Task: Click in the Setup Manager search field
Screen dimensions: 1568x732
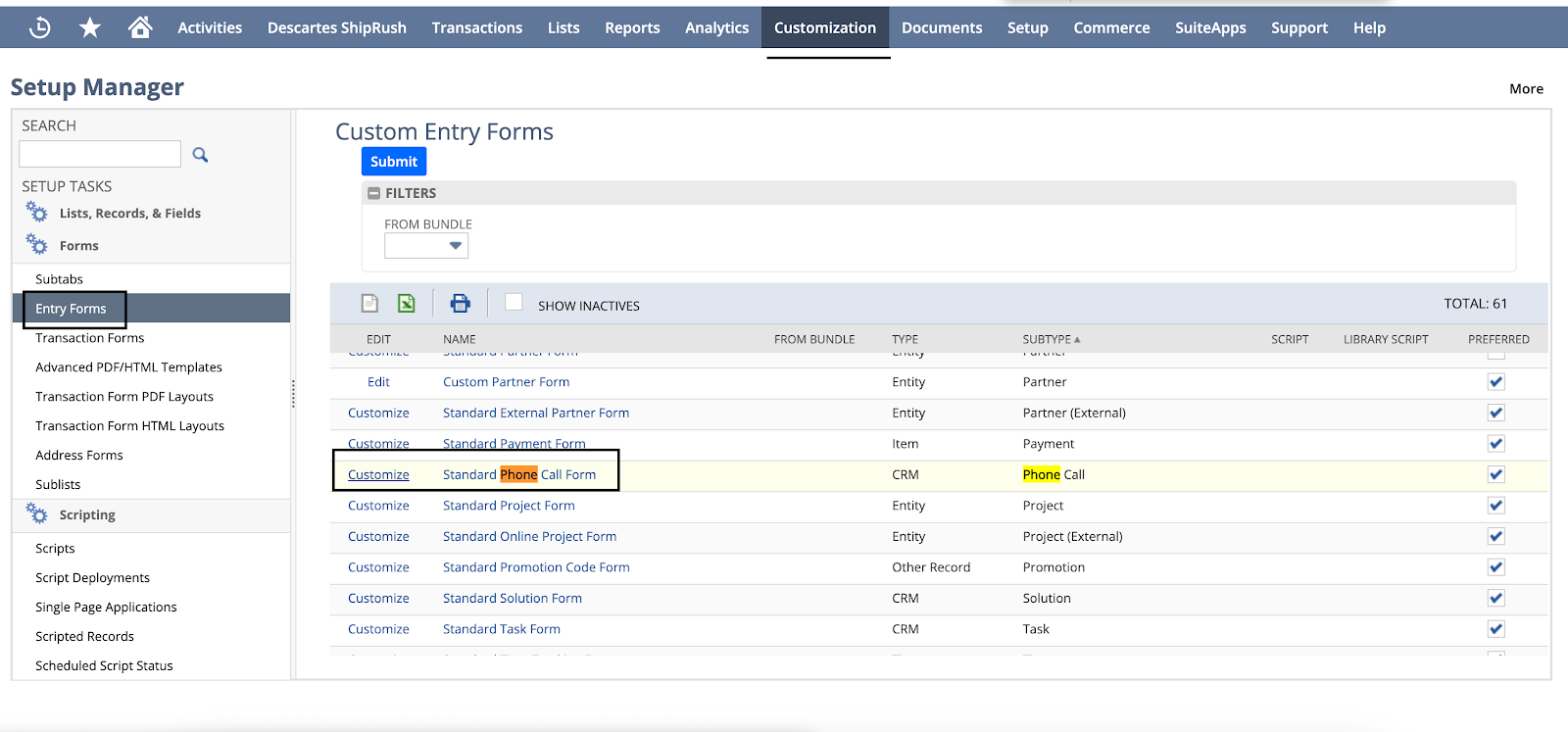Action: click(100, 154)
